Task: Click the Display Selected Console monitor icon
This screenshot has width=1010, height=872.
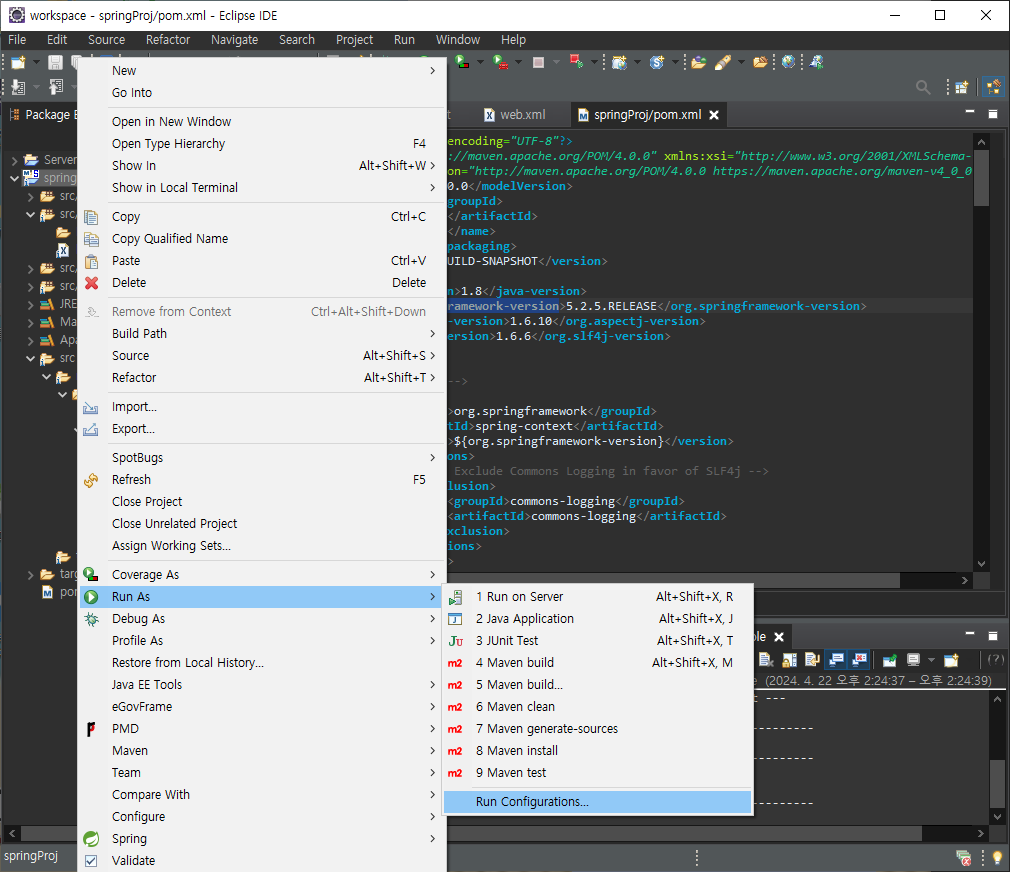Action: (x=913, y=659)
